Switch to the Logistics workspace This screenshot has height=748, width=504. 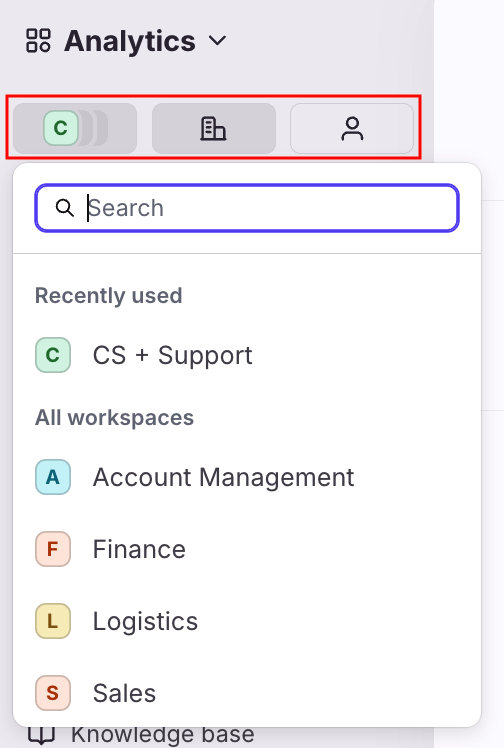[x=247, y=621]
